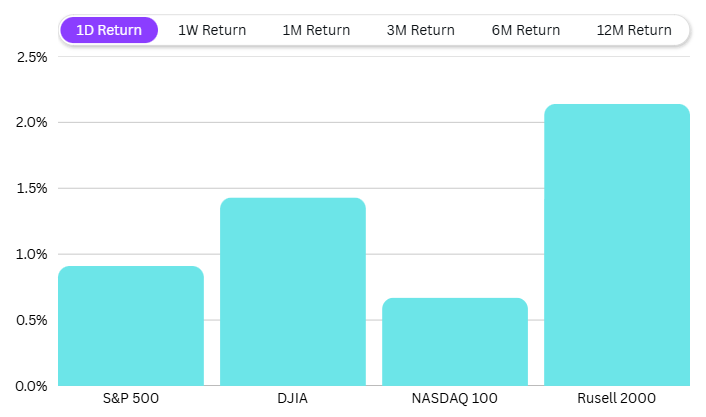Click the Rusell 2000 axis label
This screenshot has height=417, width=706.
(x=617, y=399)
